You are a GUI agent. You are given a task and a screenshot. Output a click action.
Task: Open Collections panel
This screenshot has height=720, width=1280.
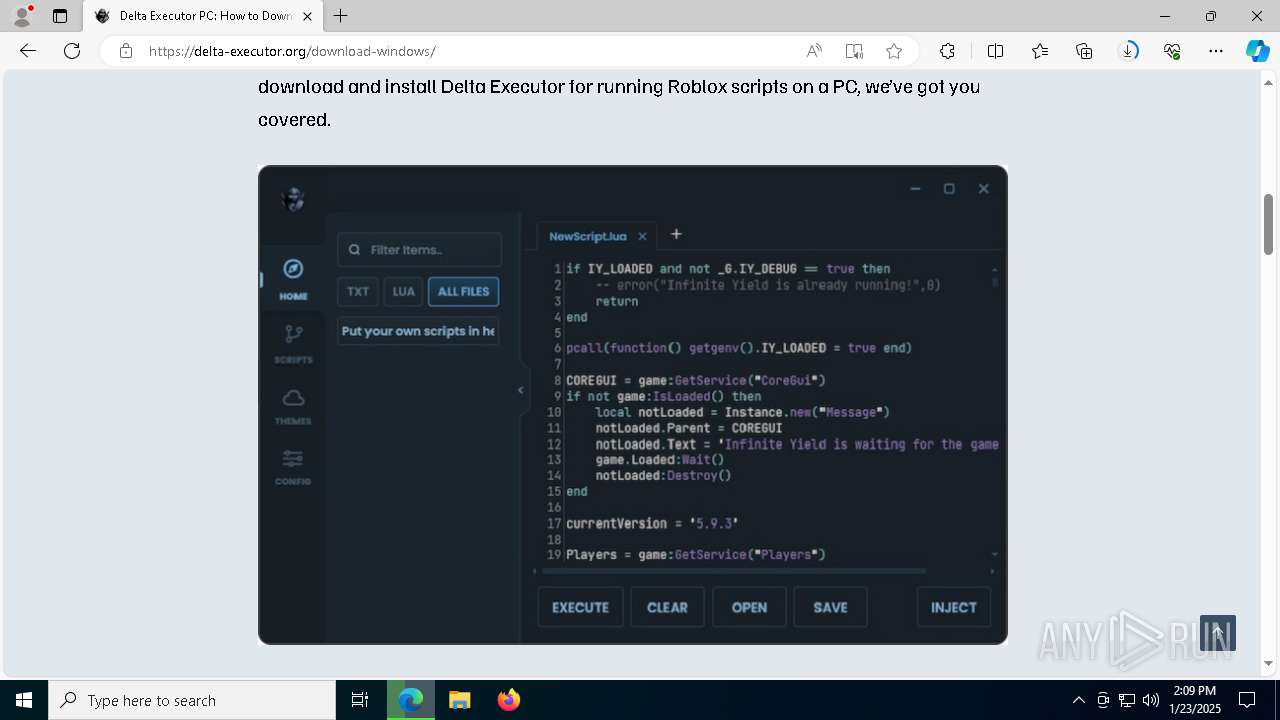point(1084,51)
